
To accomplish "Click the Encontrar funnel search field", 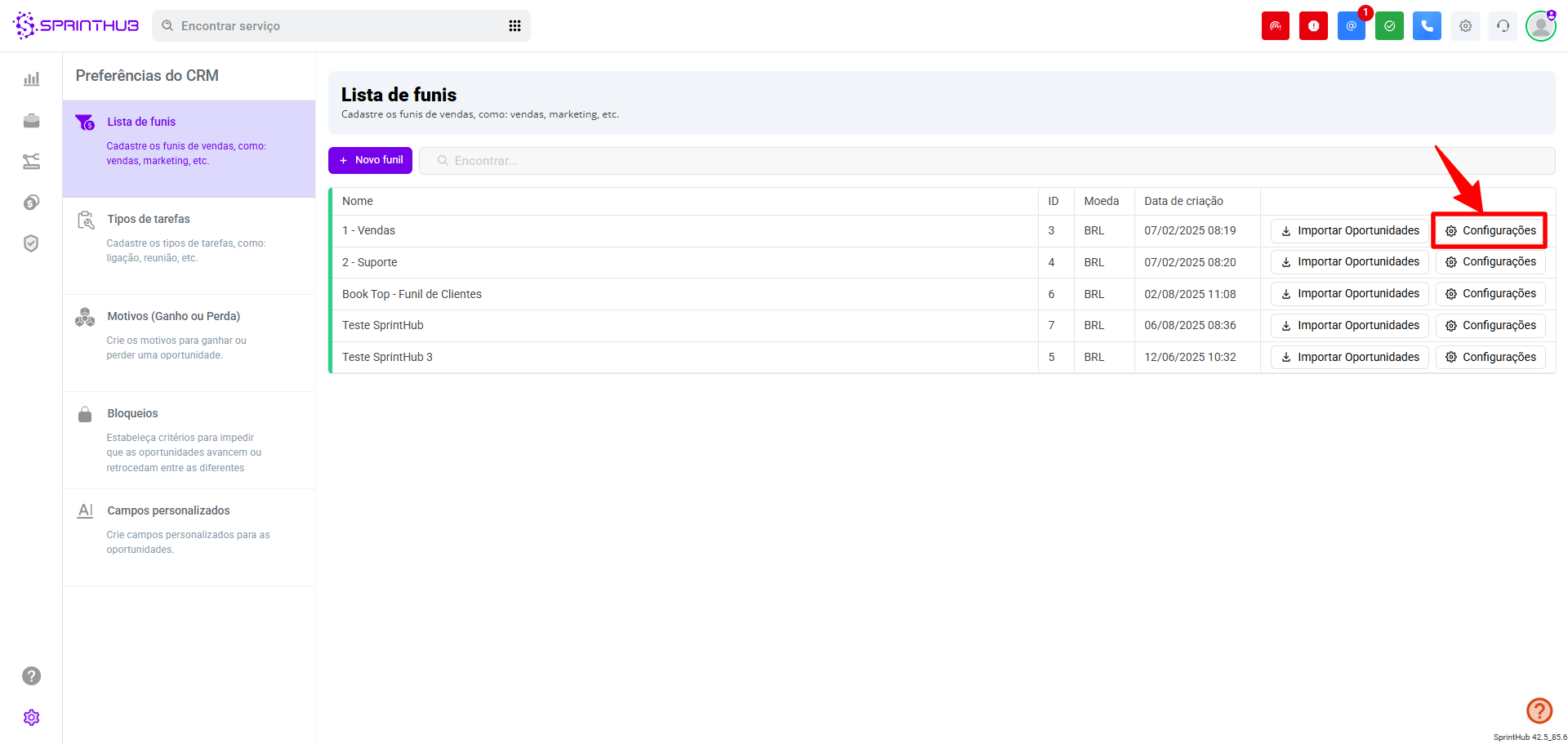I will pos(980,161).
